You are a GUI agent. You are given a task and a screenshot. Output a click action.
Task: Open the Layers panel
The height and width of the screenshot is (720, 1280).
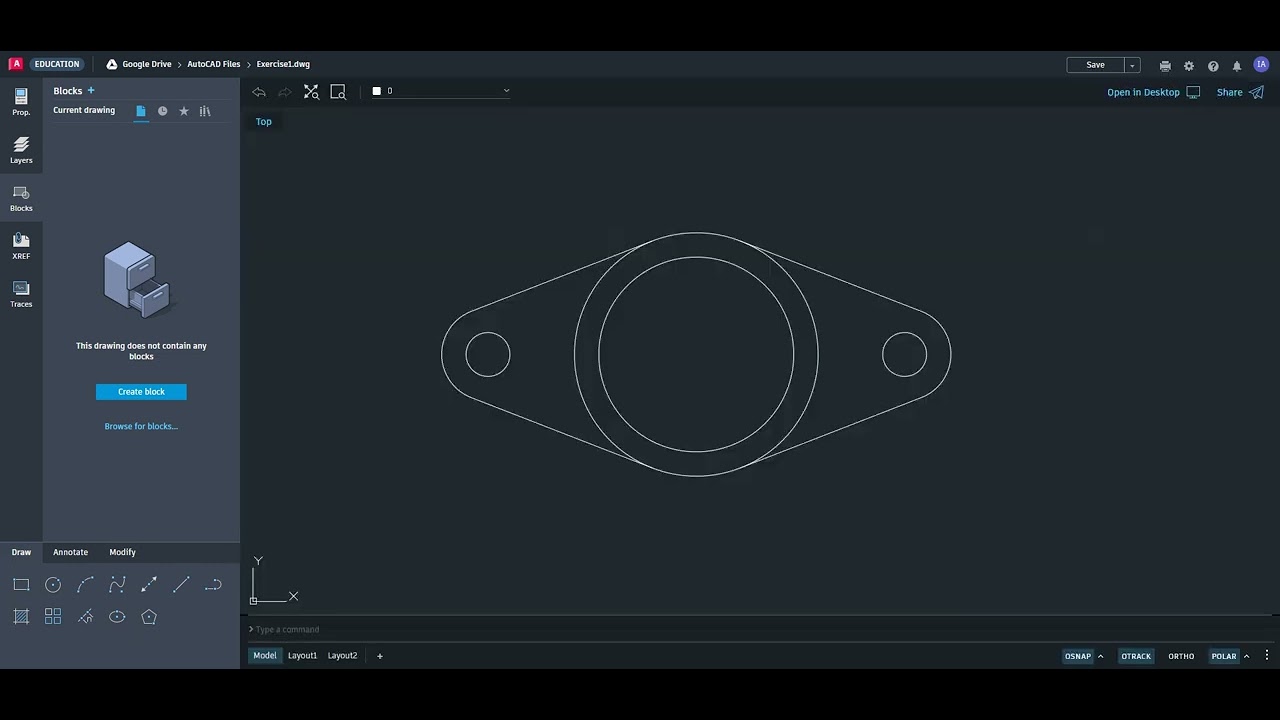point(21,150)
